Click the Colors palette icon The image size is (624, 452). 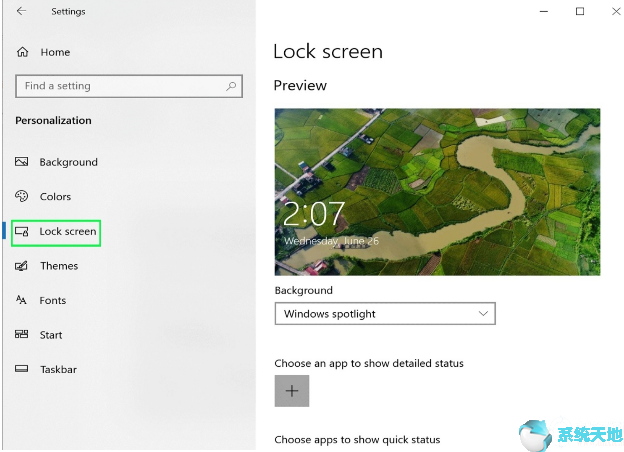coord(21,196)
